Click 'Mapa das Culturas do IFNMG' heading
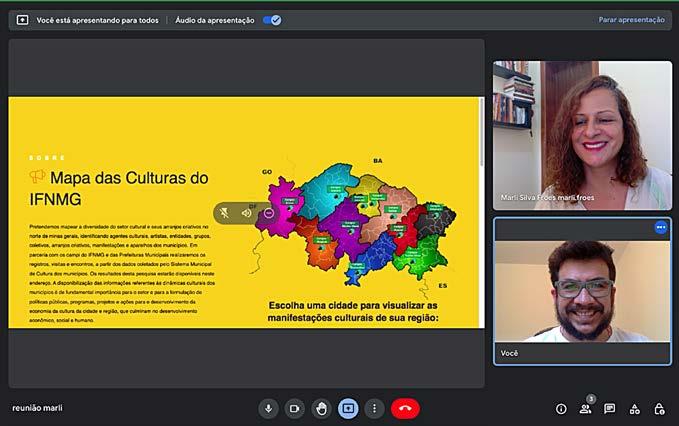Image resolution: width=679 pixels, height=426 pixels. pyautogui.click(x=119, y=188)
